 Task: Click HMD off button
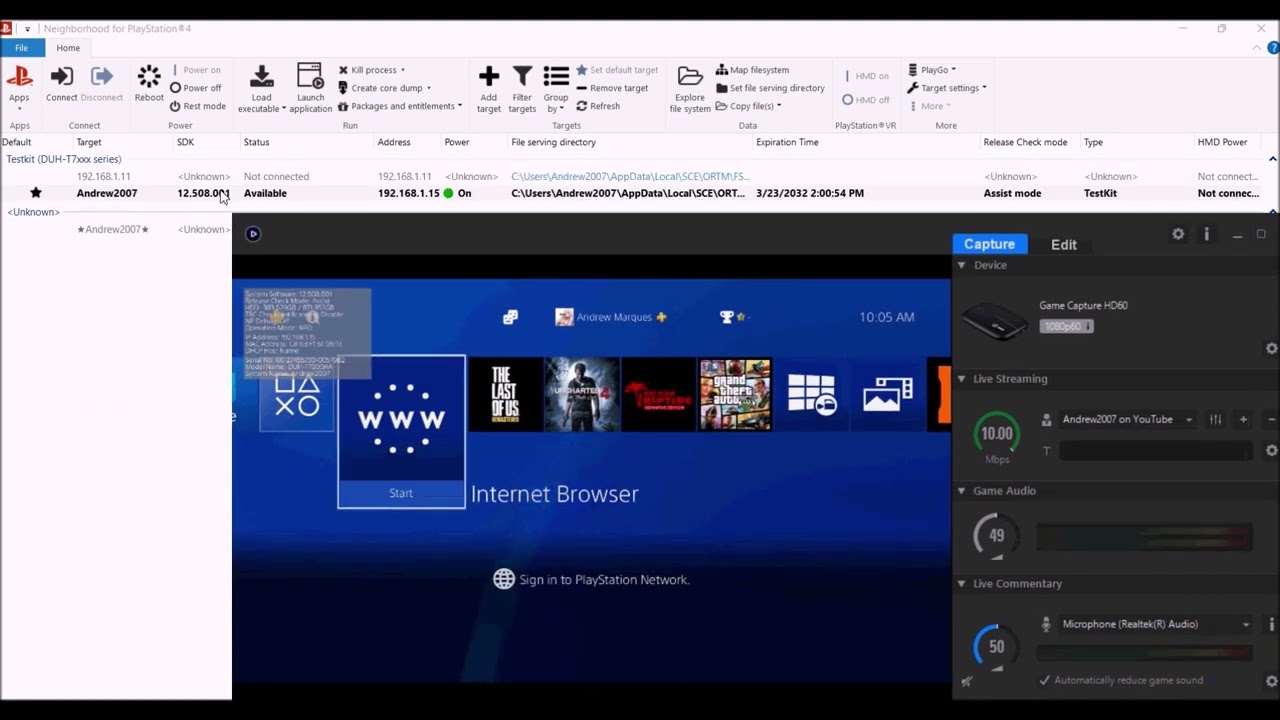(x=866, y=100)
